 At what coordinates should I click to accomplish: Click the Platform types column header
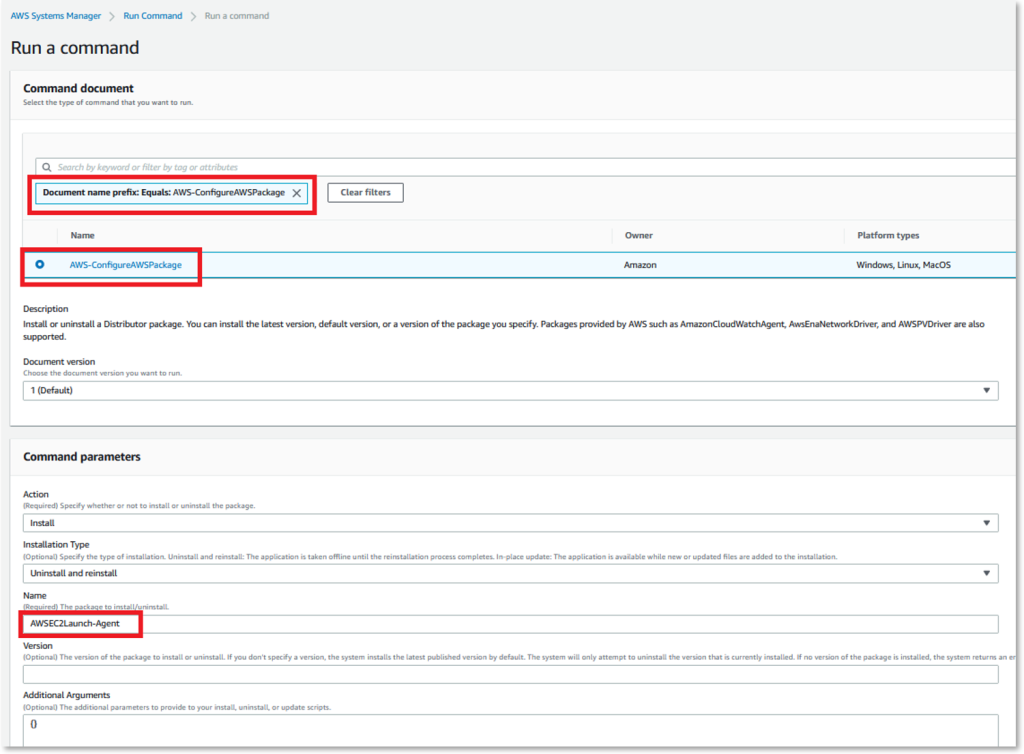(888, 235)
